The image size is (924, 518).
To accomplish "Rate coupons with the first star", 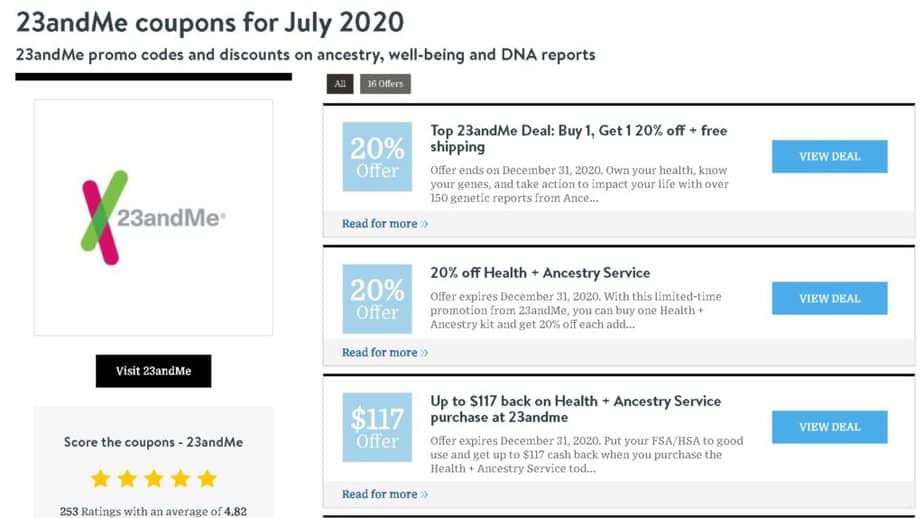I will point(101,479).
